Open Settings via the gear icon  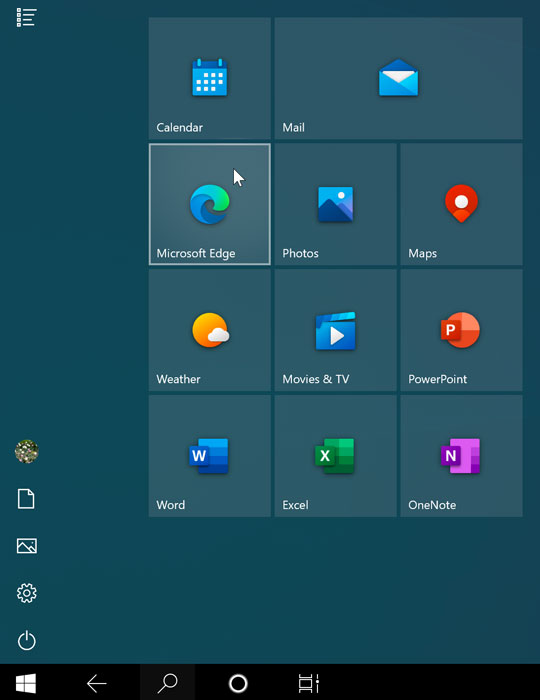pyautogui.click(x=26, y=593)
